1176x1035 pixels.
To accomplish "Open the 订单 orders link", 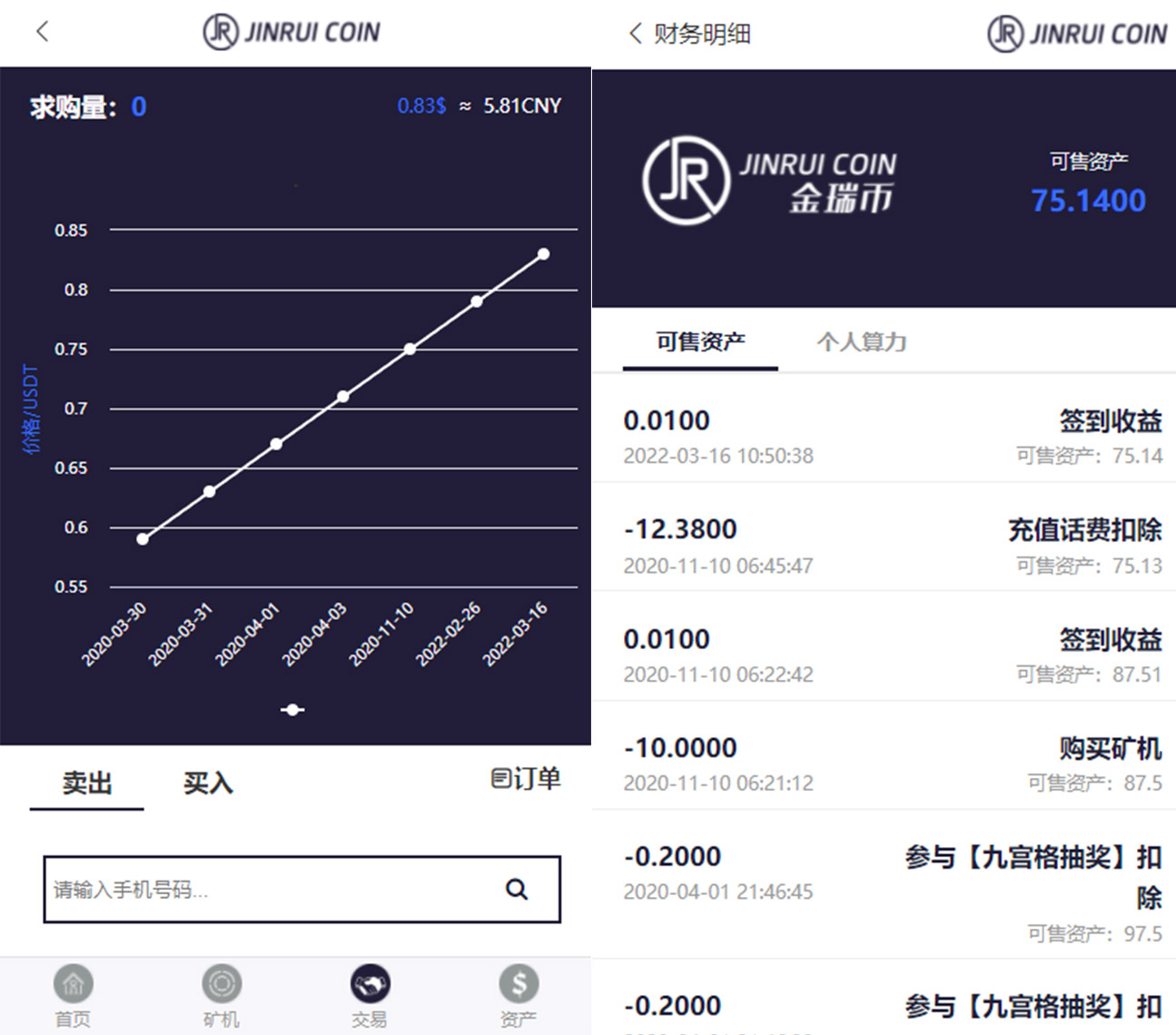I will (x=526, y=779).
